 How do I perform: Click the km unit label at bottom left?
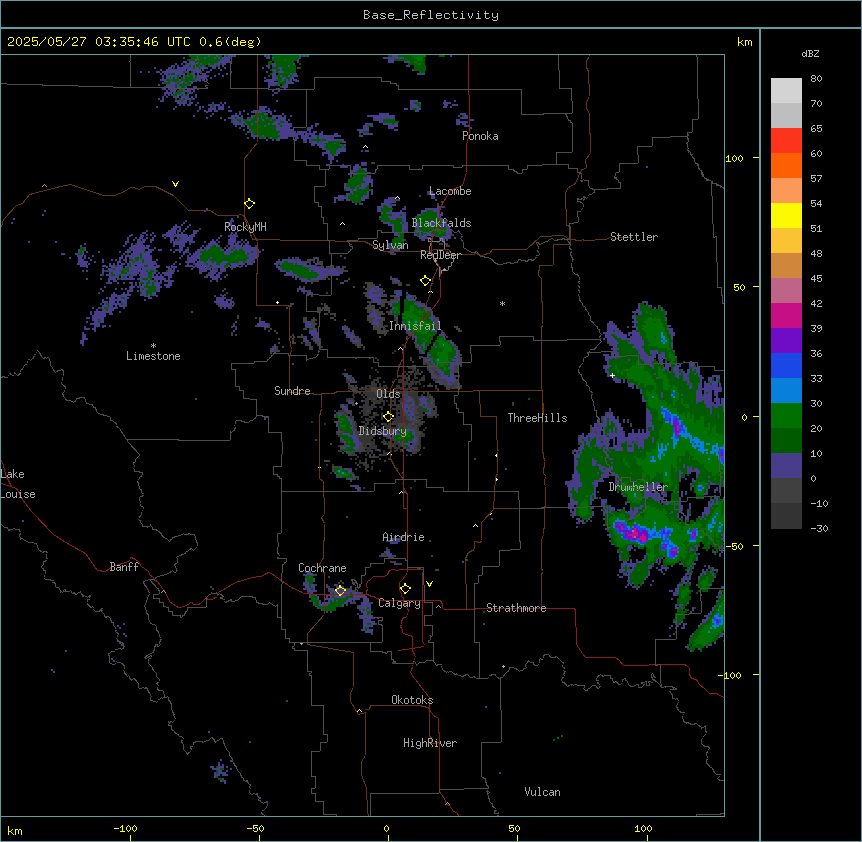(15, 831)
